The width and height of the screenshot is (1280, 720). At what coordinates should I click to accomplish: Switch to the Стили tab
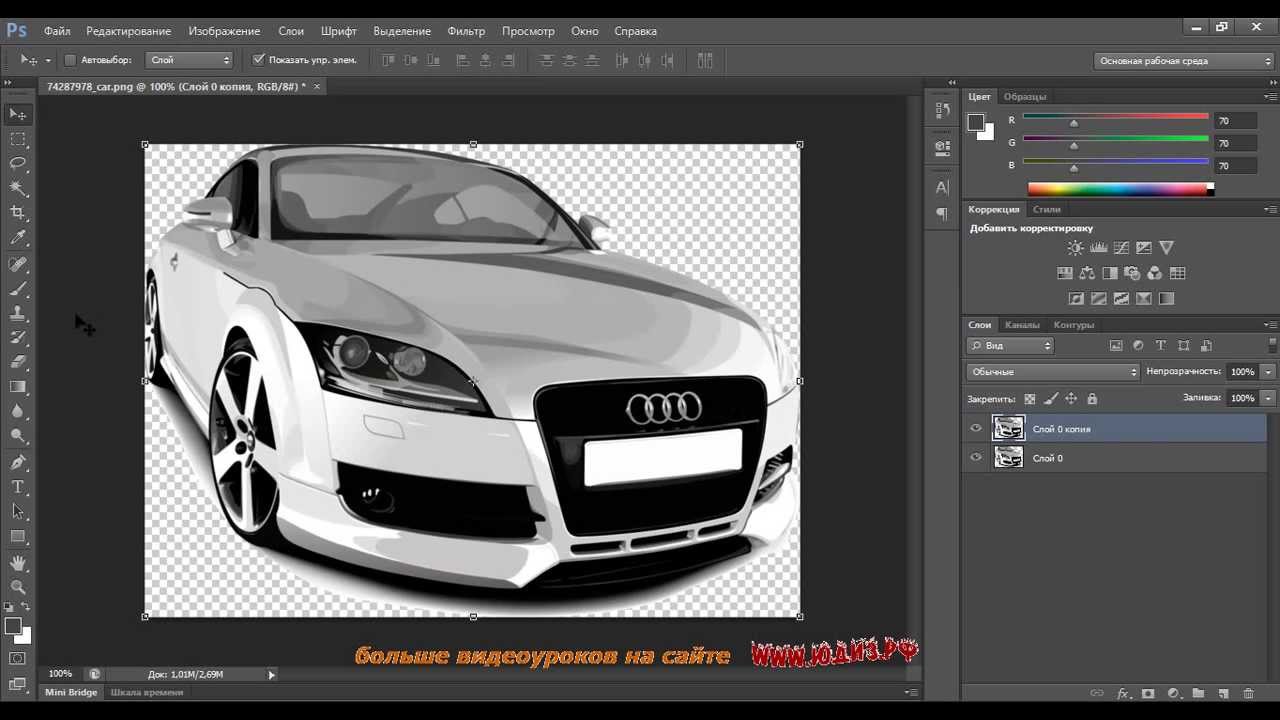pos(1046,209)
